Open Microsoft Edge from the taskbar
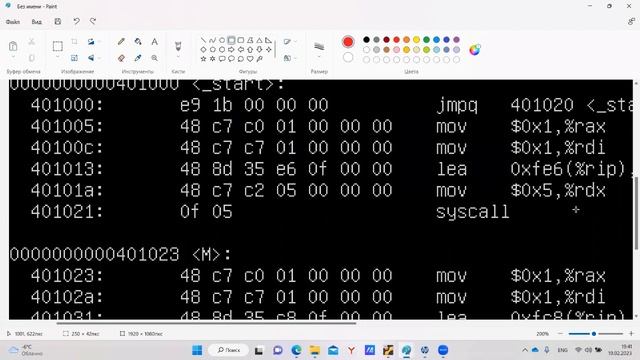The width and height of the screenshot is (640, 360). 296,350
